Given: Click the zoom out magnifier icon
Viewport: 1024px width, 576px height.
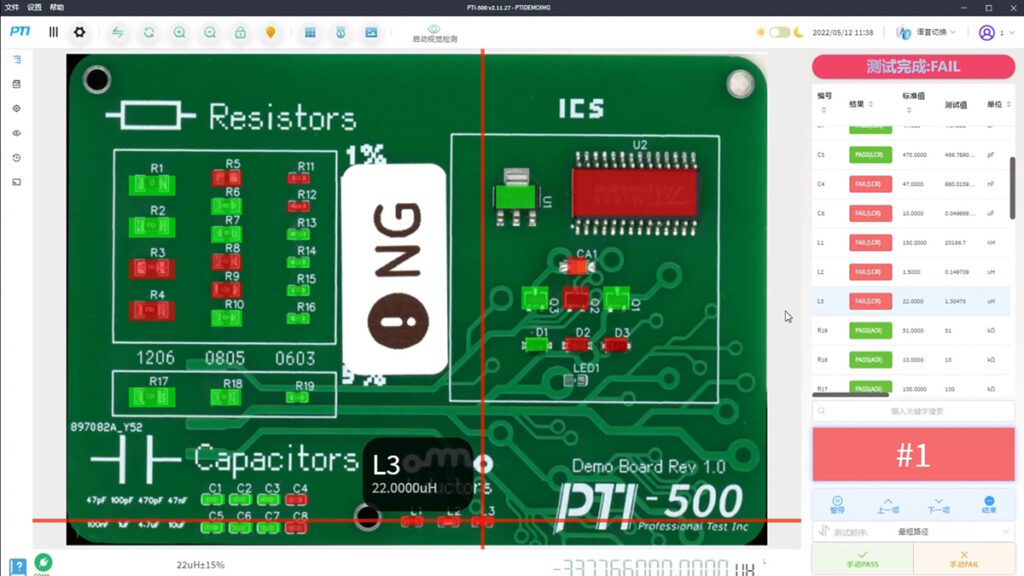Looking at the screenshot, I should click(210, 32).
